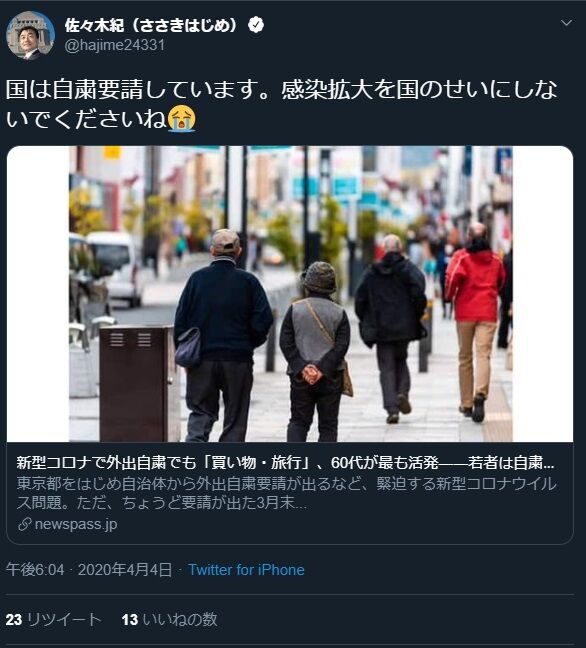The image size is (586, 648).
Task: Open the 新型コロナで外出自粛でも headline
Action: coord(286,463)
